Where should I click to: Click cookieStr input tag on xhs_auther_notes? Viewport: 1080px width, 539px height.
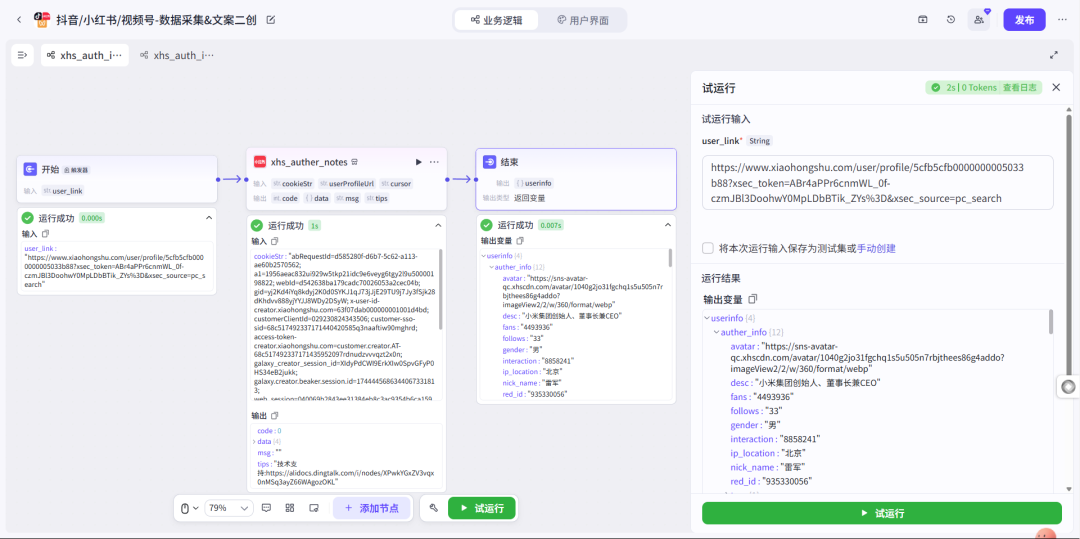click(293, 184)
